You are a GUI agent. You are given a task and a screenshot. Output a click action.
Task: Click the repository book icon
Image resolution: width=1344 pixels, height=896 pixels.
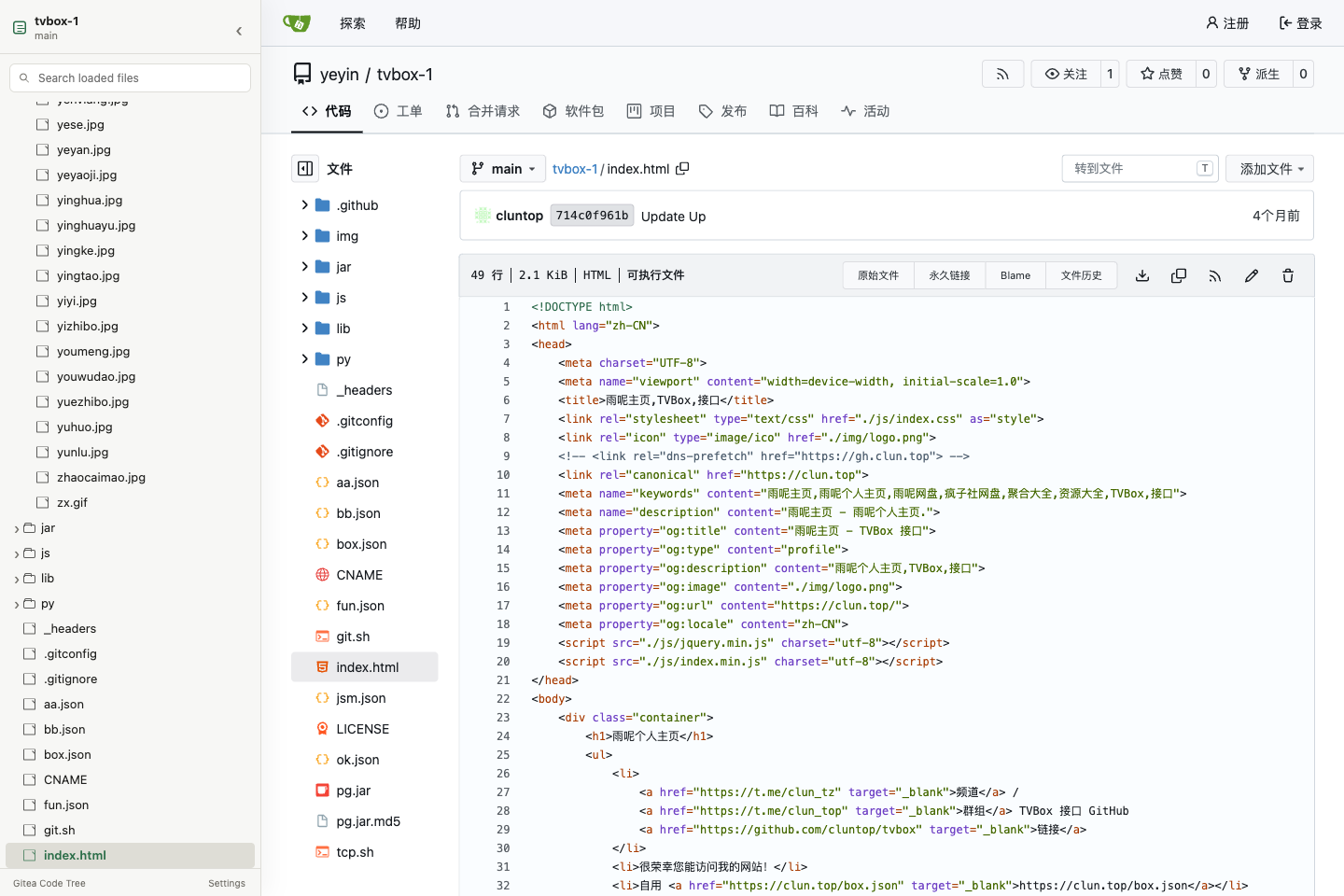click(302, 74)
